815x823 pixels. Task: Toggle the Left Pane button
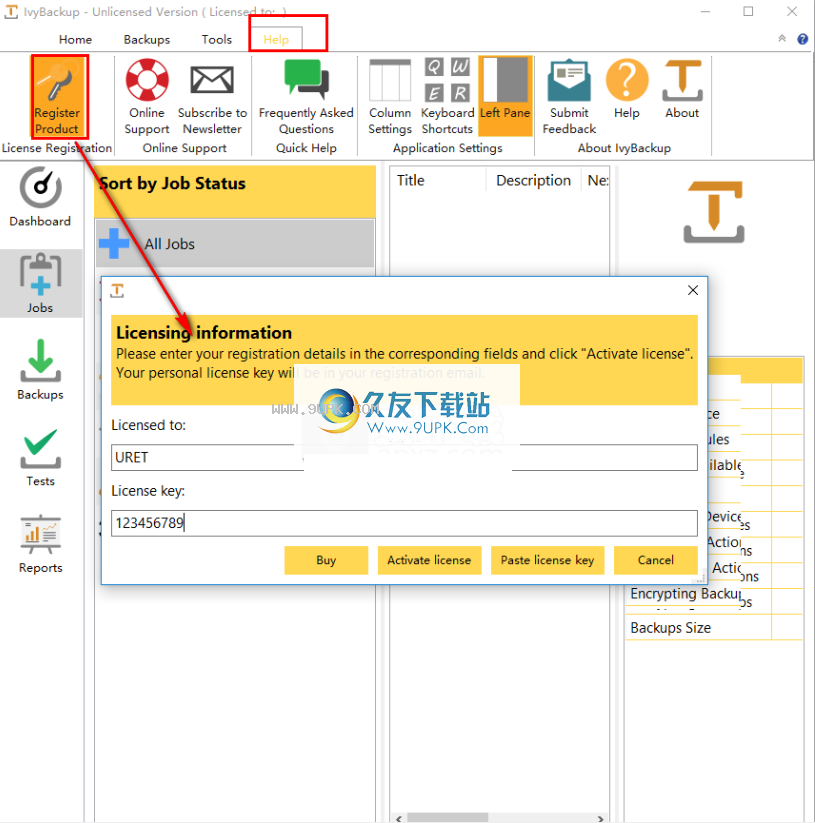(505, 97)
